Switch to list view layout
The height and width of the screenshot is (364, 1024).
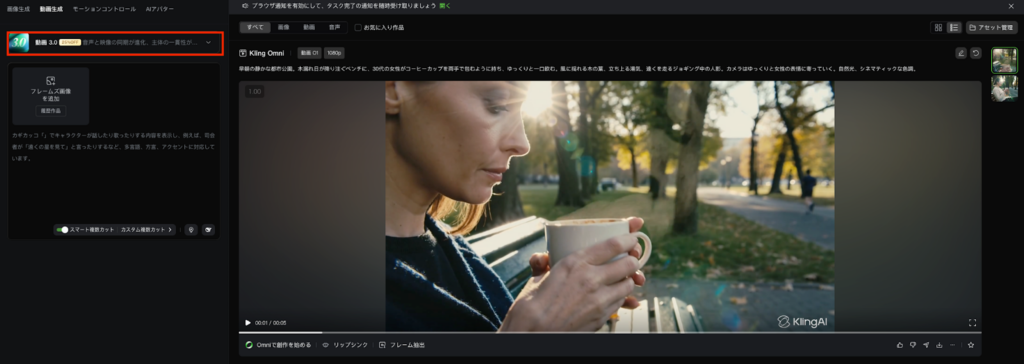click(953, 27)
